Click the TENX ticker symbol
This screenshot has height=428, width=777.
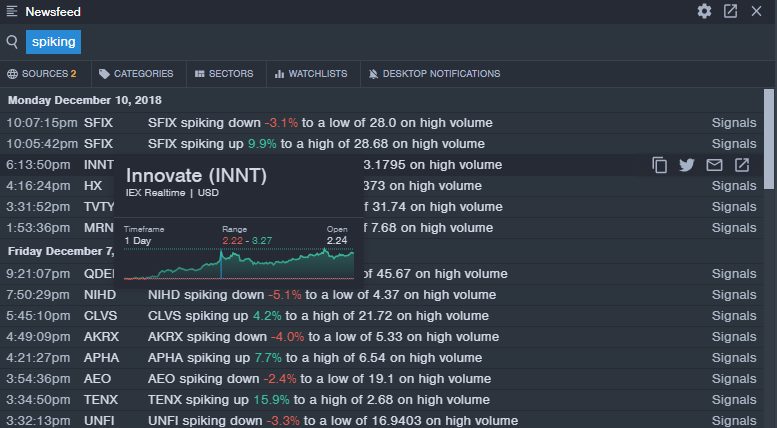[x=101, y=400]
